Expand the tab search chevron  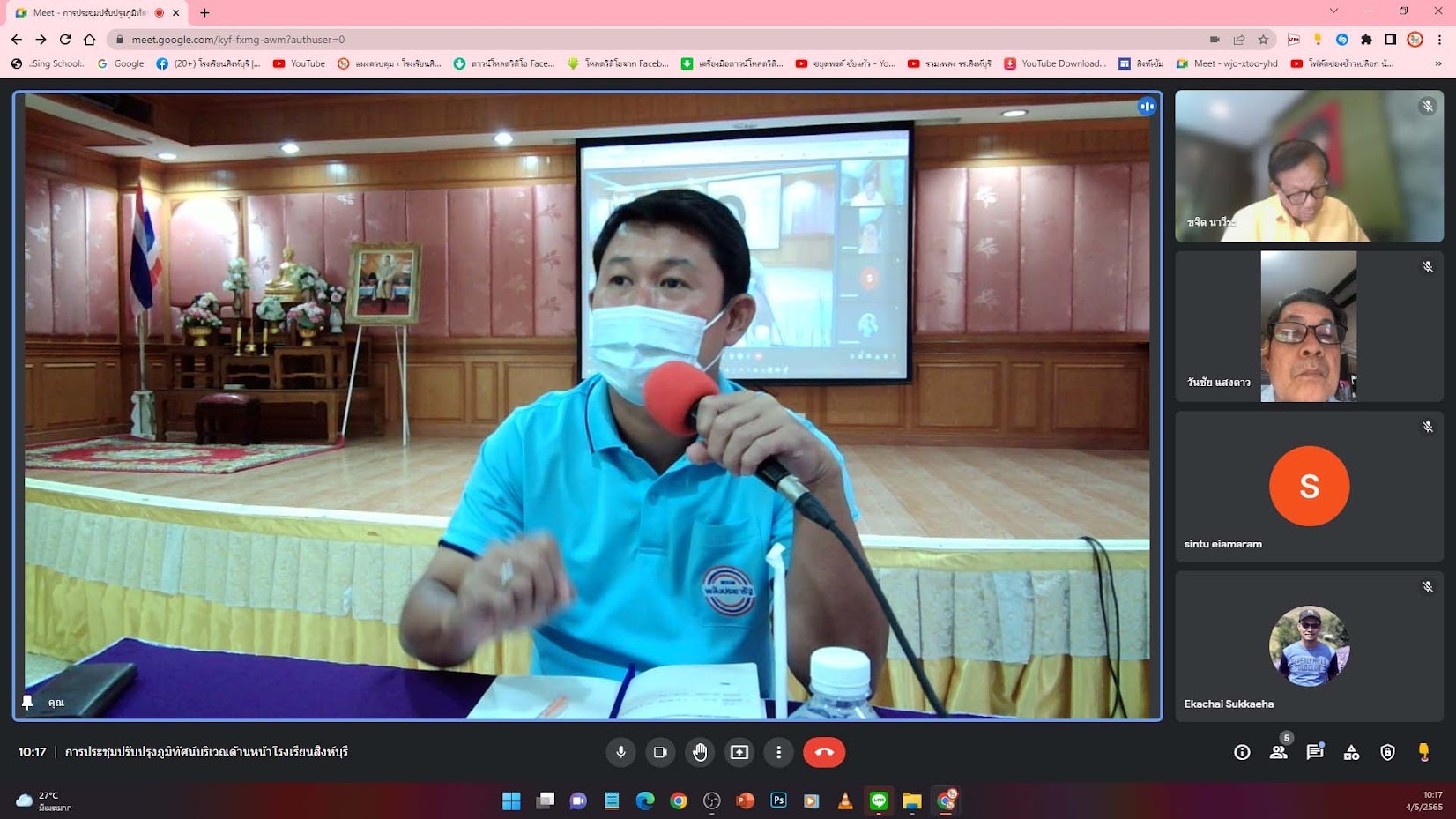pos(1333,11)
